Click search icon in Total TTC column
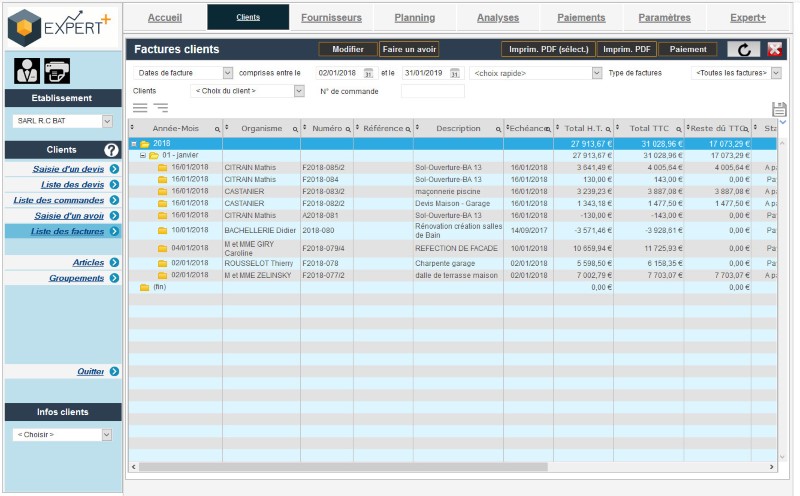This screenshot has height=496, width=800. [x=679, y=130]
